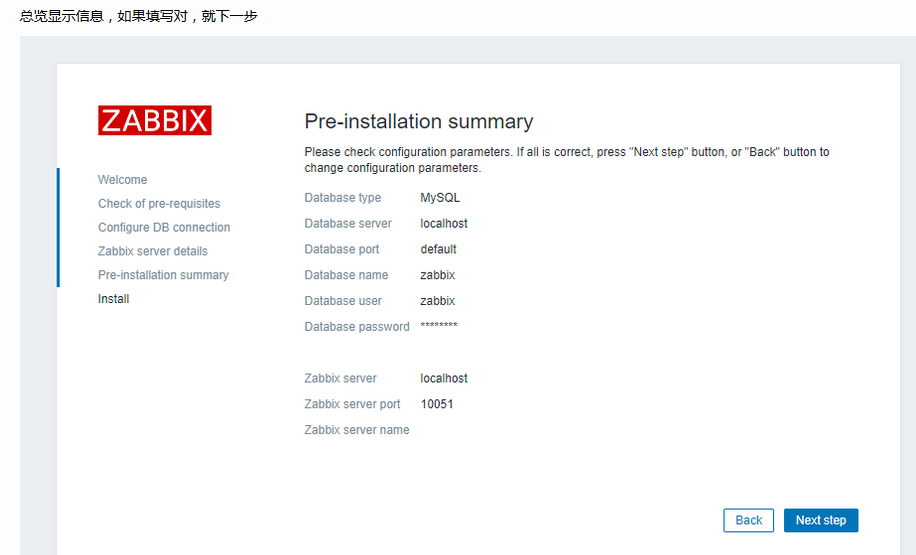Click the Pre-installation summary heading
The height and width of the screenshot is (555, 916).
(418, 121)
